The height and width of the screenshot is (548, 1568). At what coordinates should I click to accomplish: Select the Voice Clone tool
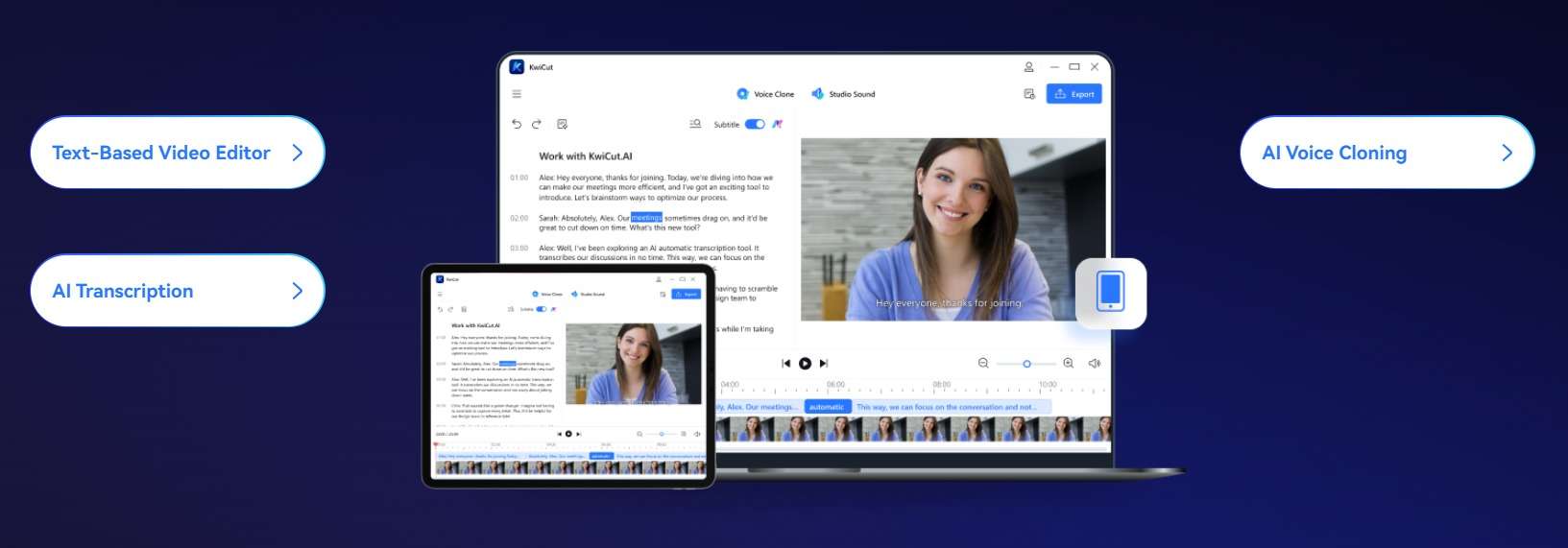pos(765,94)
